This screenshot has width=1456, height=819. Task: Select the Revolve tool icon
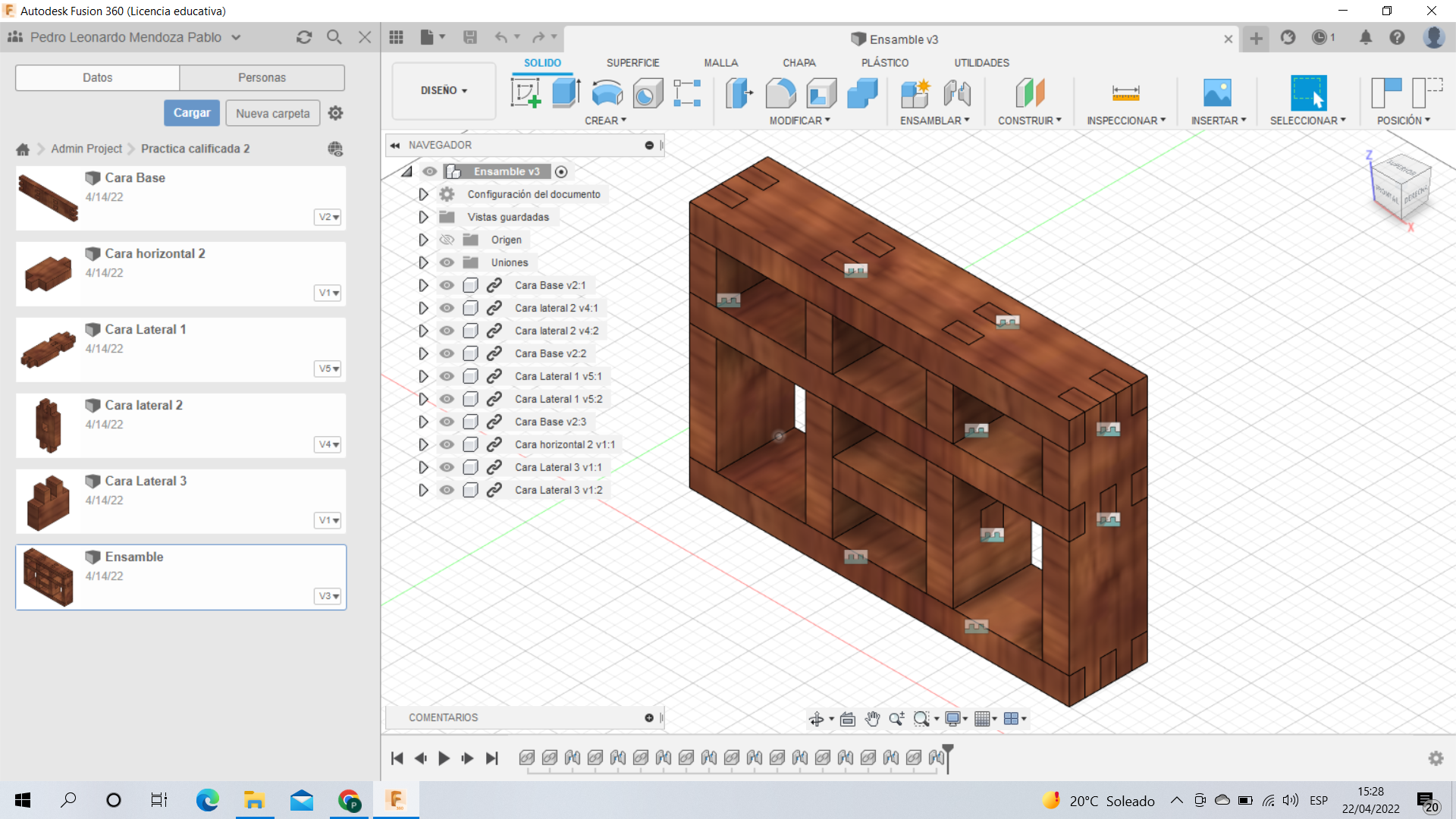[607, 93]
